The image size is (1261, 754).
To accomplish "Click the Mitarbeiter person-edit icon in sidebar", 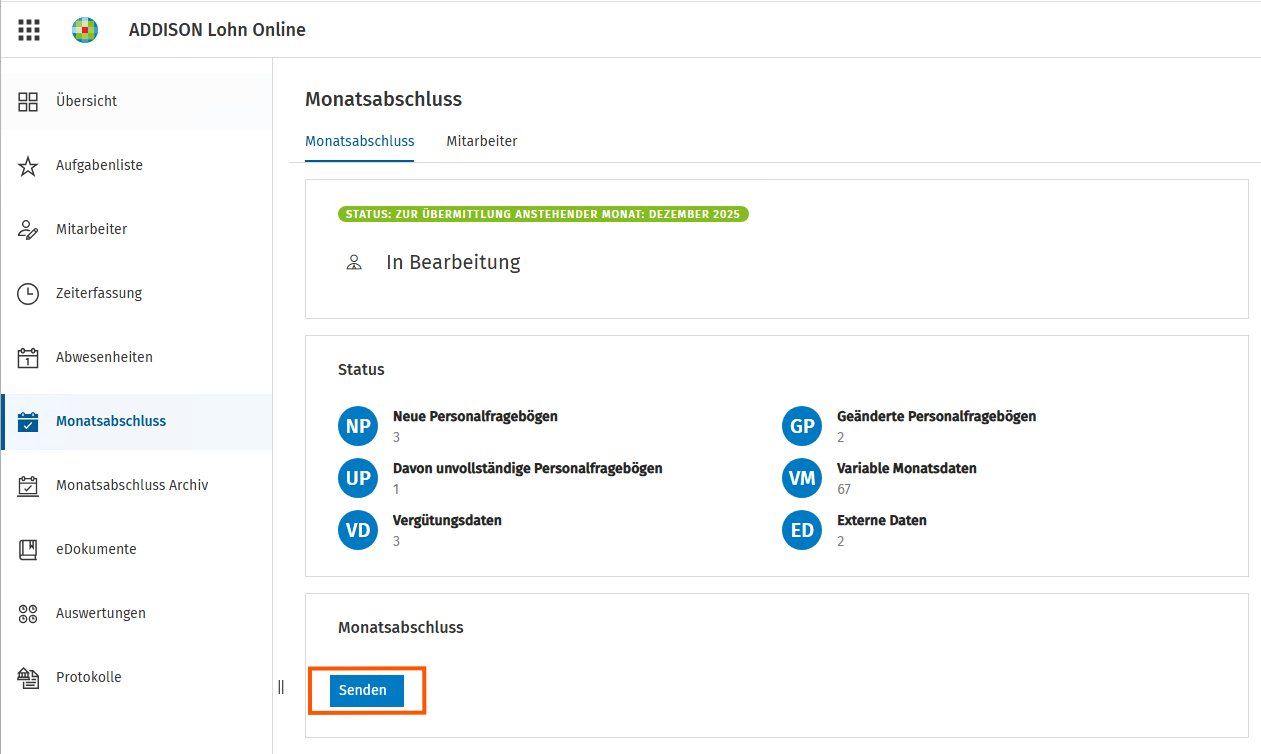I will point(28,229).
